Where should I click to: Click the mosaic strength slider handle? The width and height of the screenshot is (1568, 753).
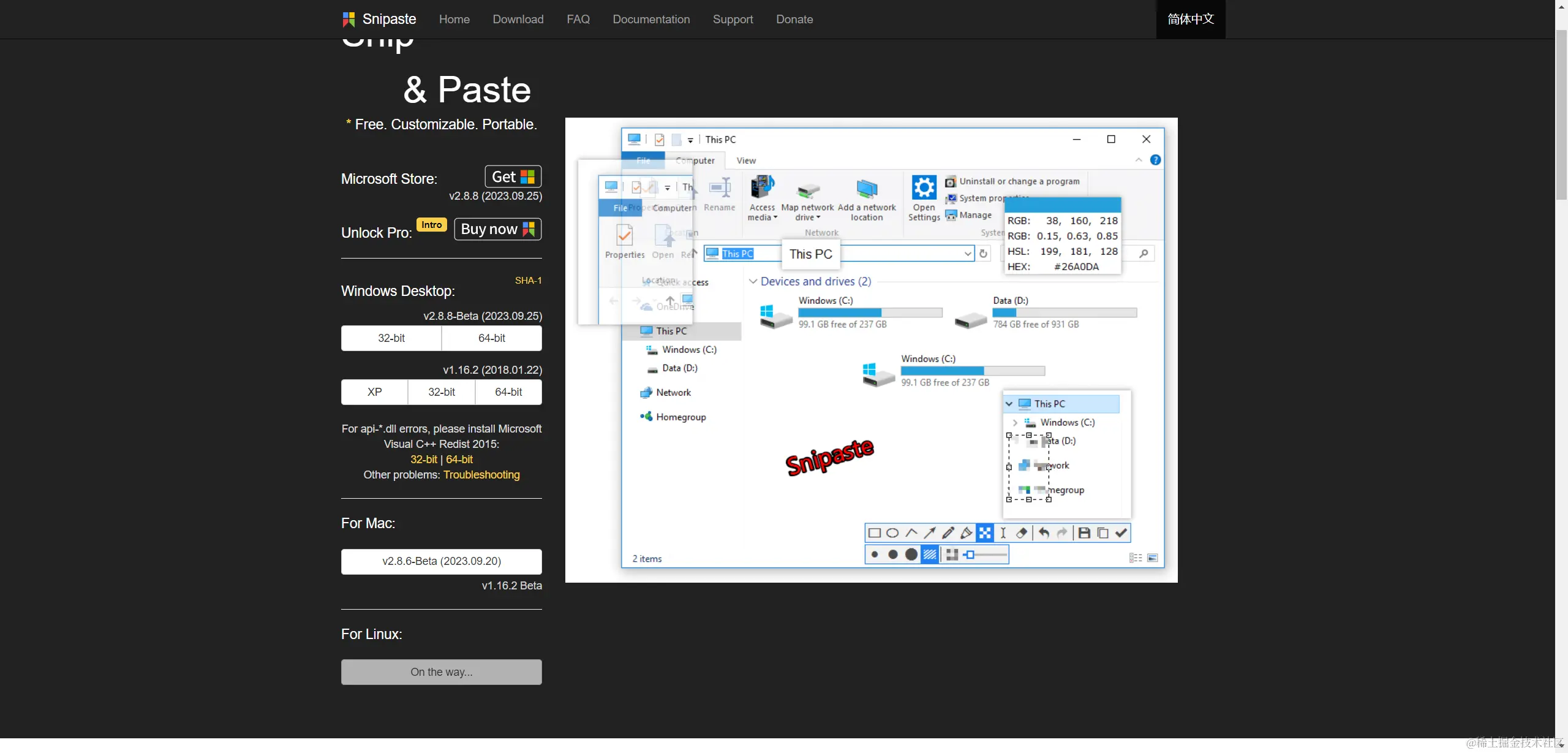pos(970,554)
